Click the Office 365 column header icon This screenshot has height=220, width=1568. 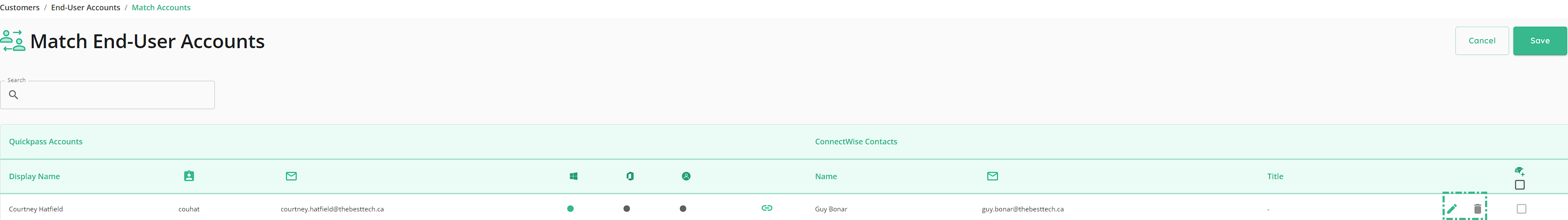tap(630, 176)
